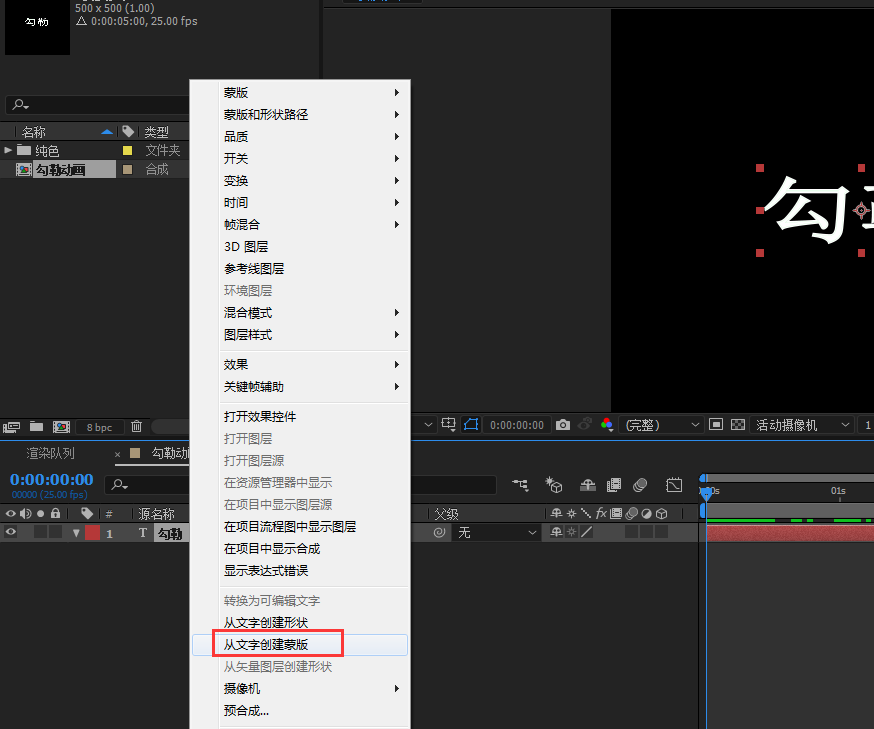Viewport: 874px width, 729px height.
Task: Click the lock column header icon
Action: pyautogui.click(x=55, y=513)
